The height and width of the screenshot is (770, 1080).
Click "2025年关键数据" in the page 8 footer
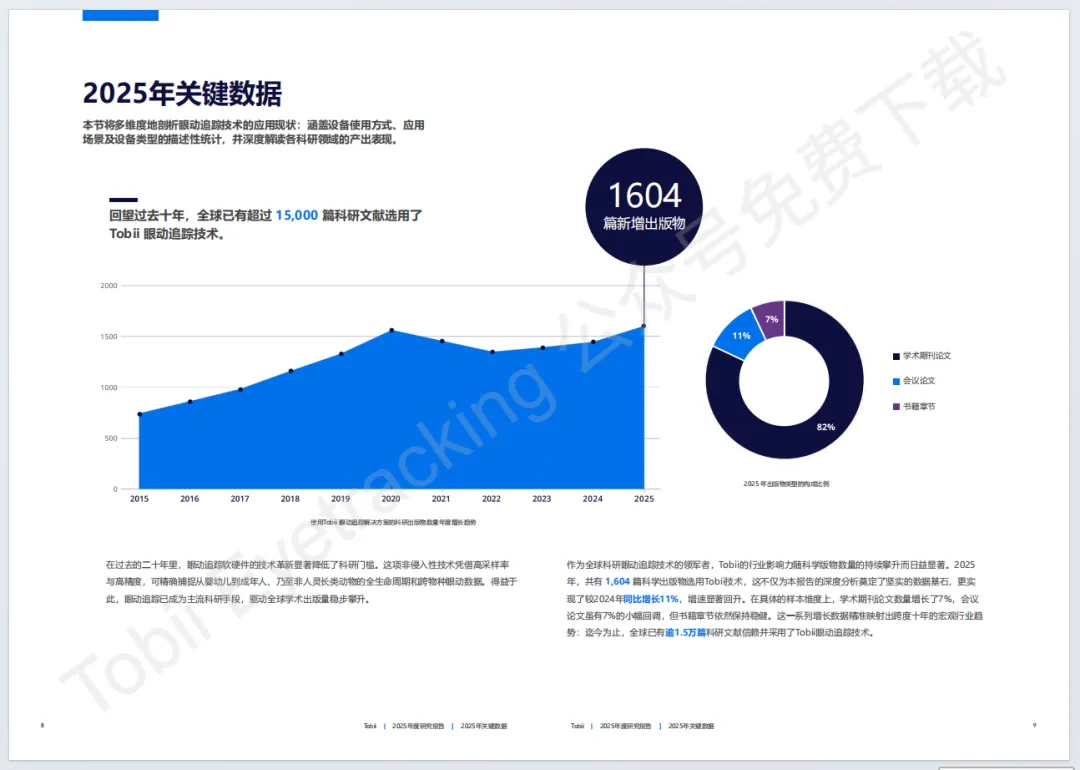point(484,726)
